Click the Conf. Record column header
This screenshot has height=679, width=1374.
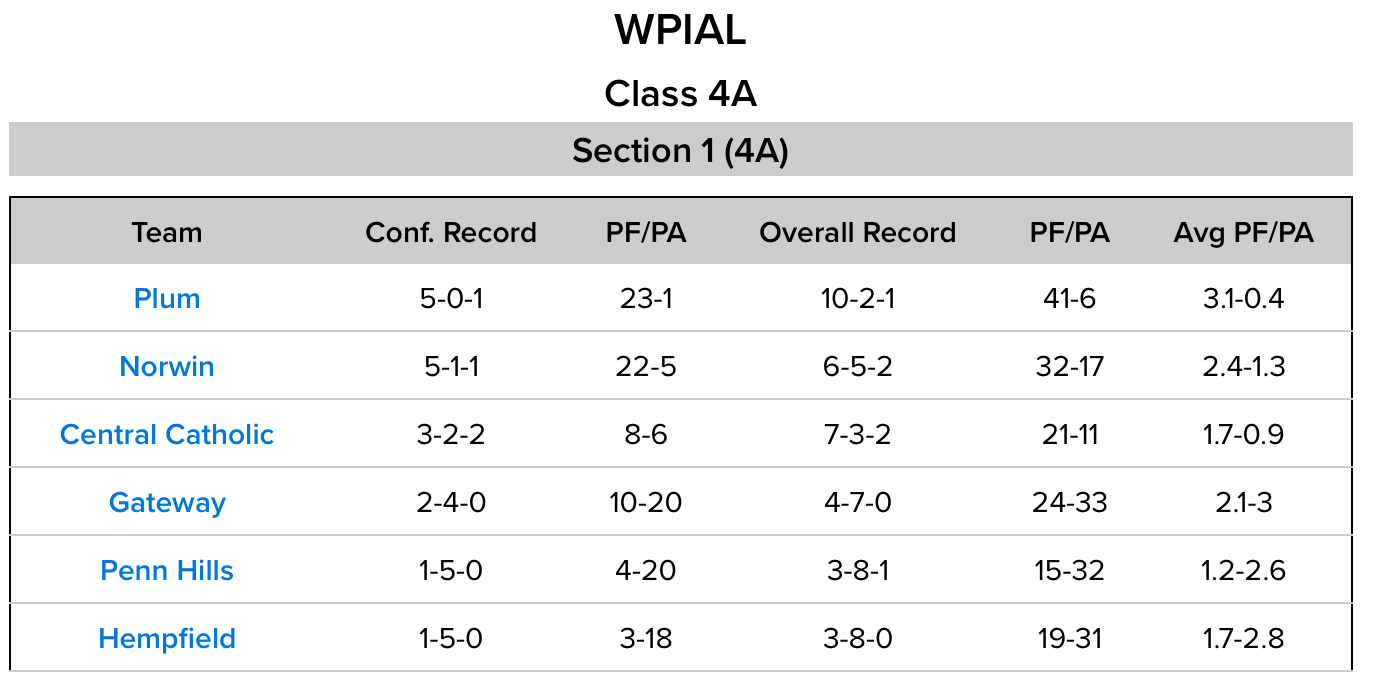451,233
